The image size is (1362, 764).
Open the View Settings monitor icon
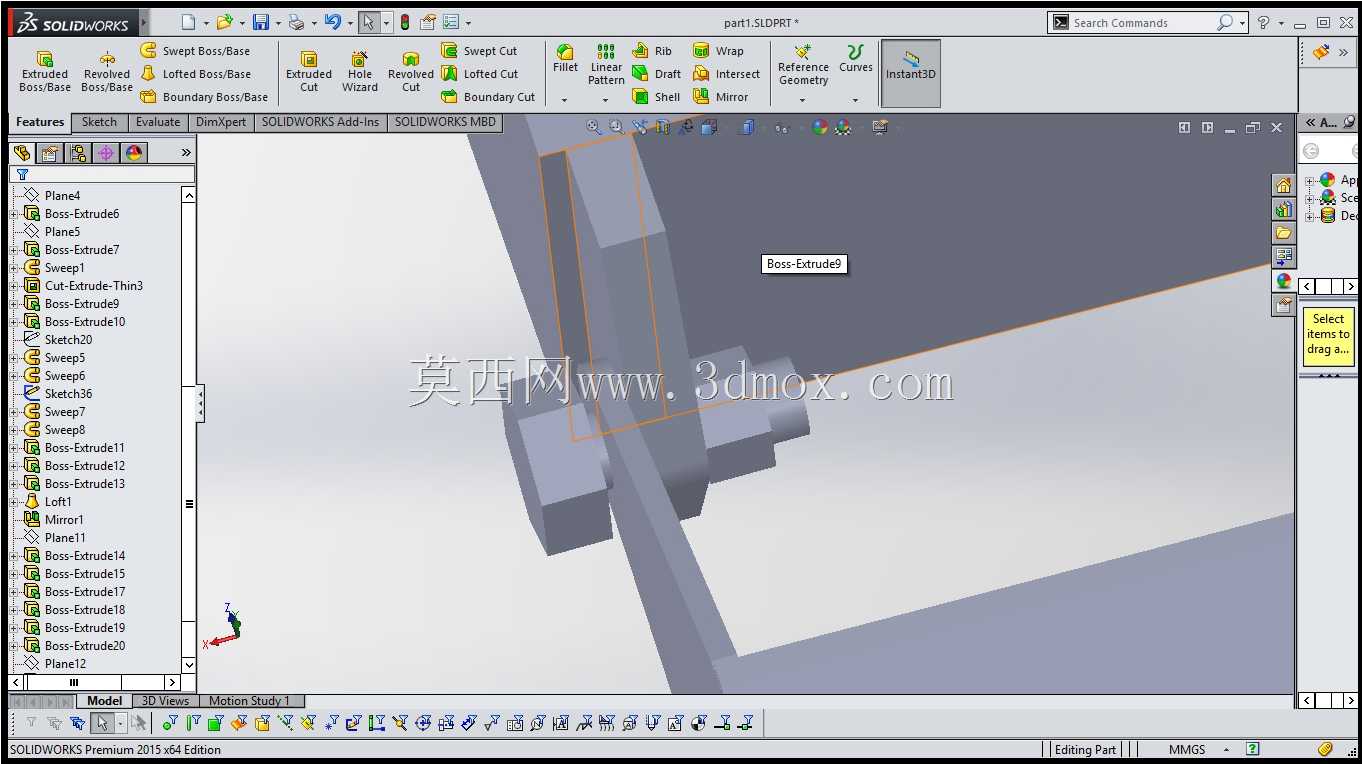880,127
